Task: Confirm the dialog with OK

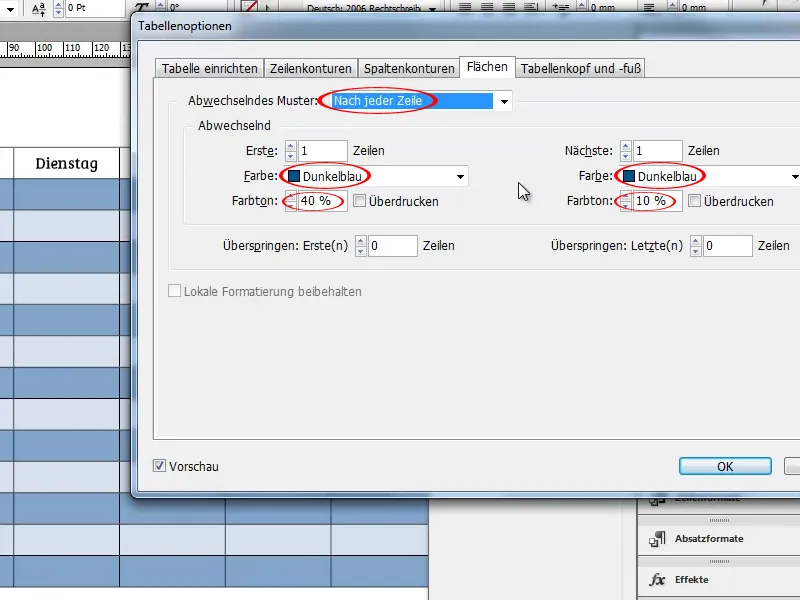Action: [725, 466]
